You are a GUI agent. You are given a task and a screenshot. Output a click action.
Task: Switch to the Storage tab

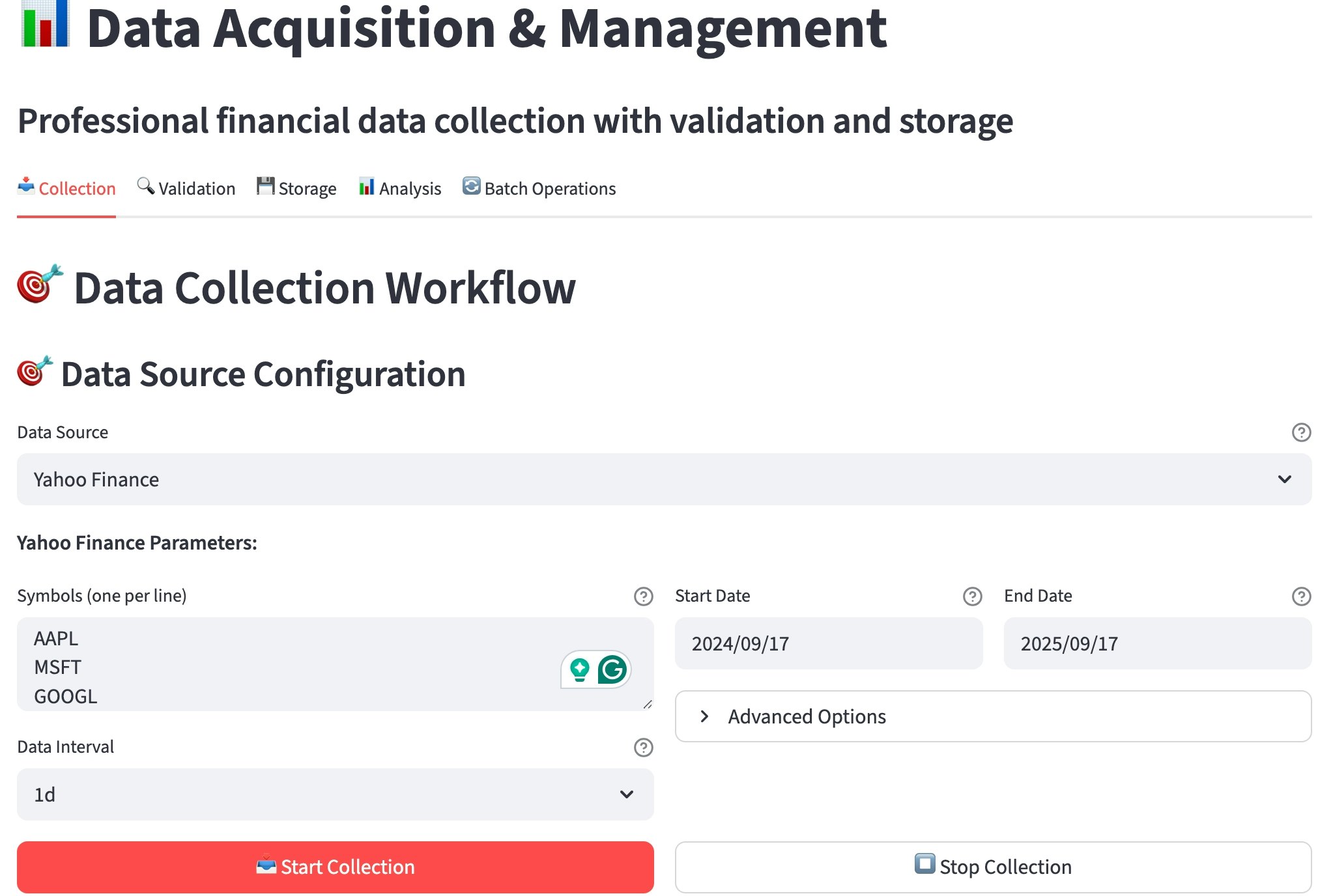(x=296, y=189)
